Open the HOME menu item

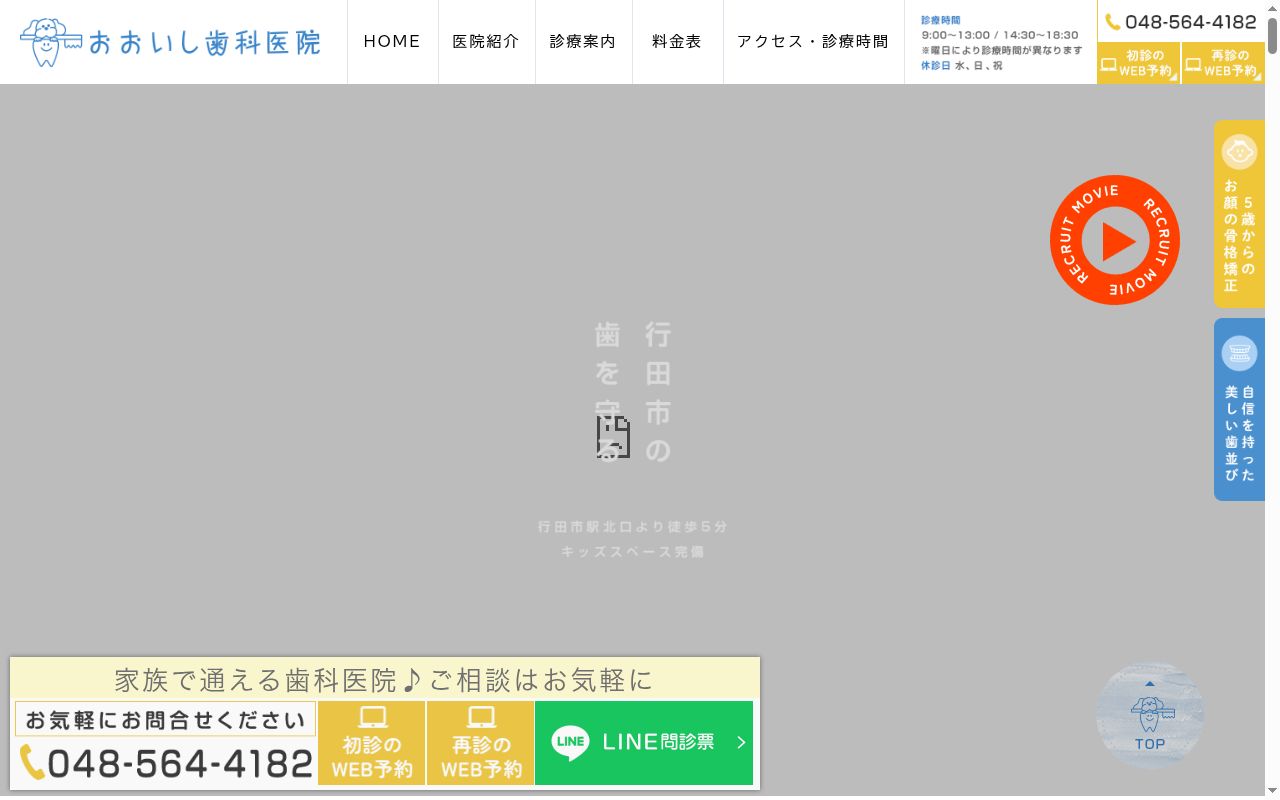pyautogui.click(x=392, y=42)
